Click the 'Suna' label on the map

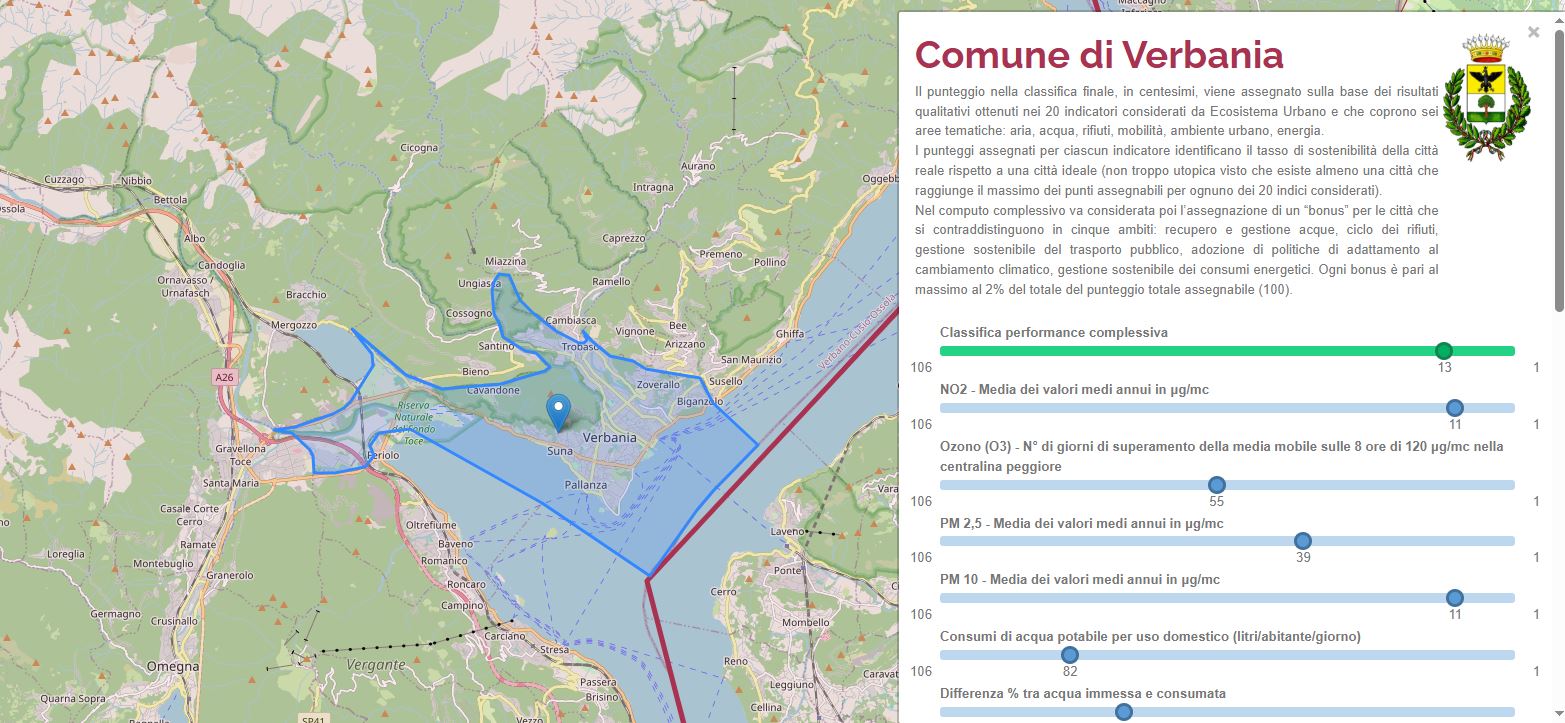560,451
